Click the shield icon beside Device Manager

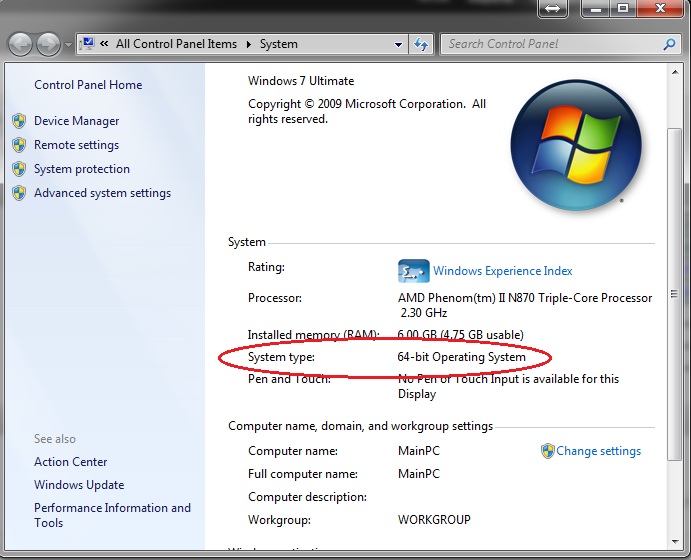[19, 121]
